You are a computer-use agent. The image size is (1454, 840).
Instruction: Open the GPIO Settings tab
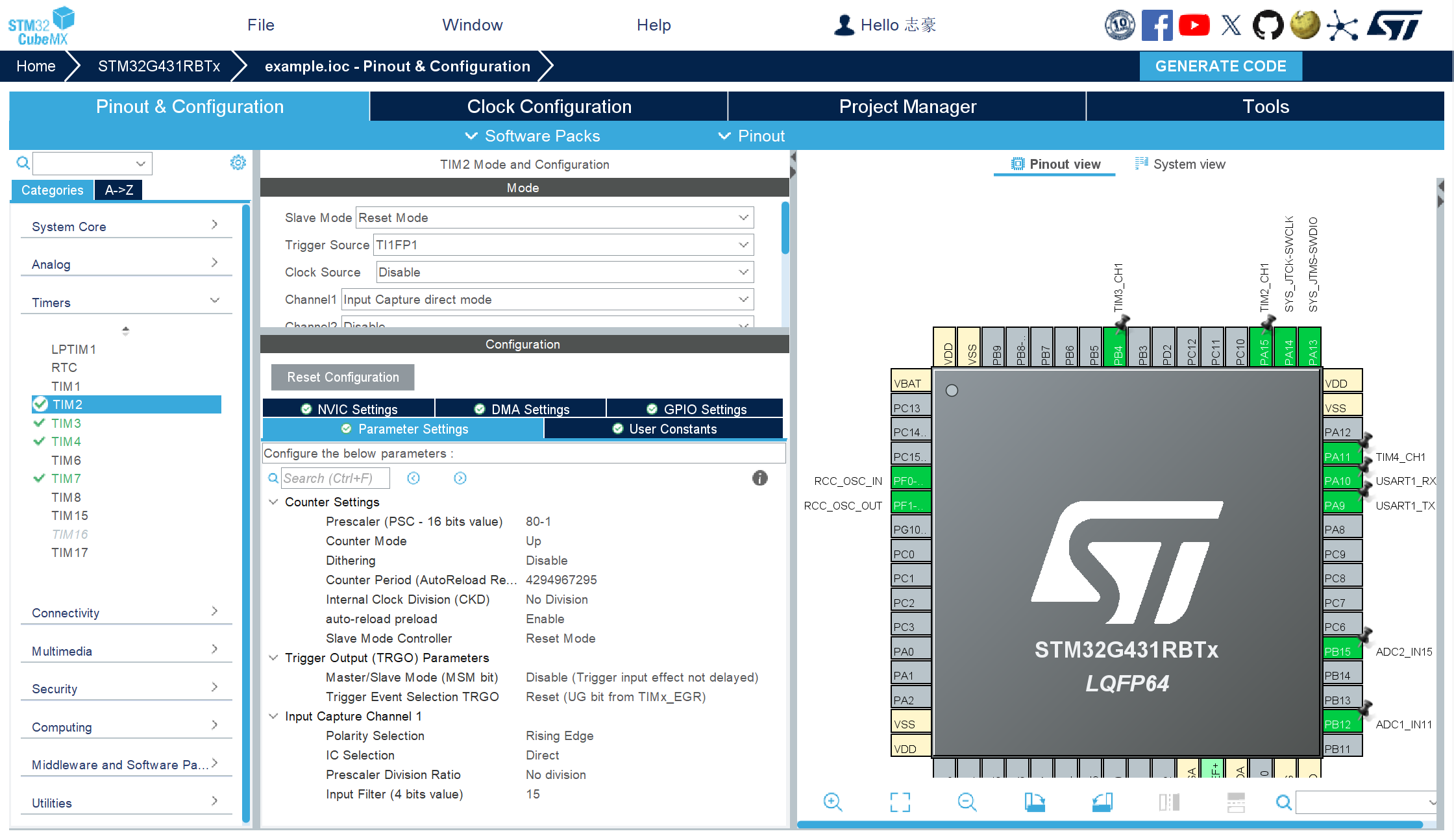tap(696, 409)
